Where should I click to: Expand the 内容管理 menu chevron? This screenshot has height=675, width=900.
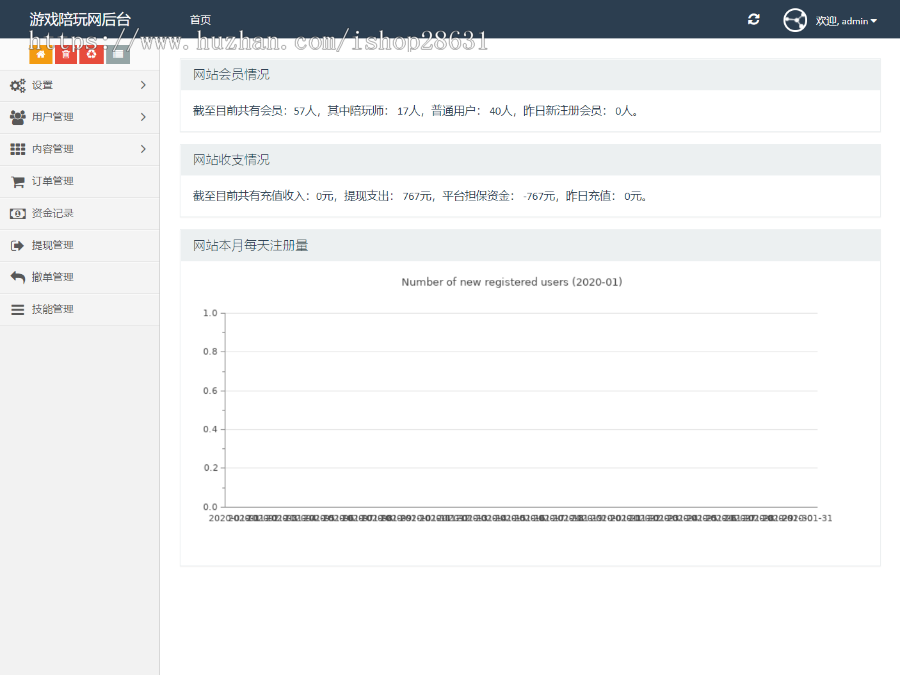pyautogui.click(x=145, y=149)
